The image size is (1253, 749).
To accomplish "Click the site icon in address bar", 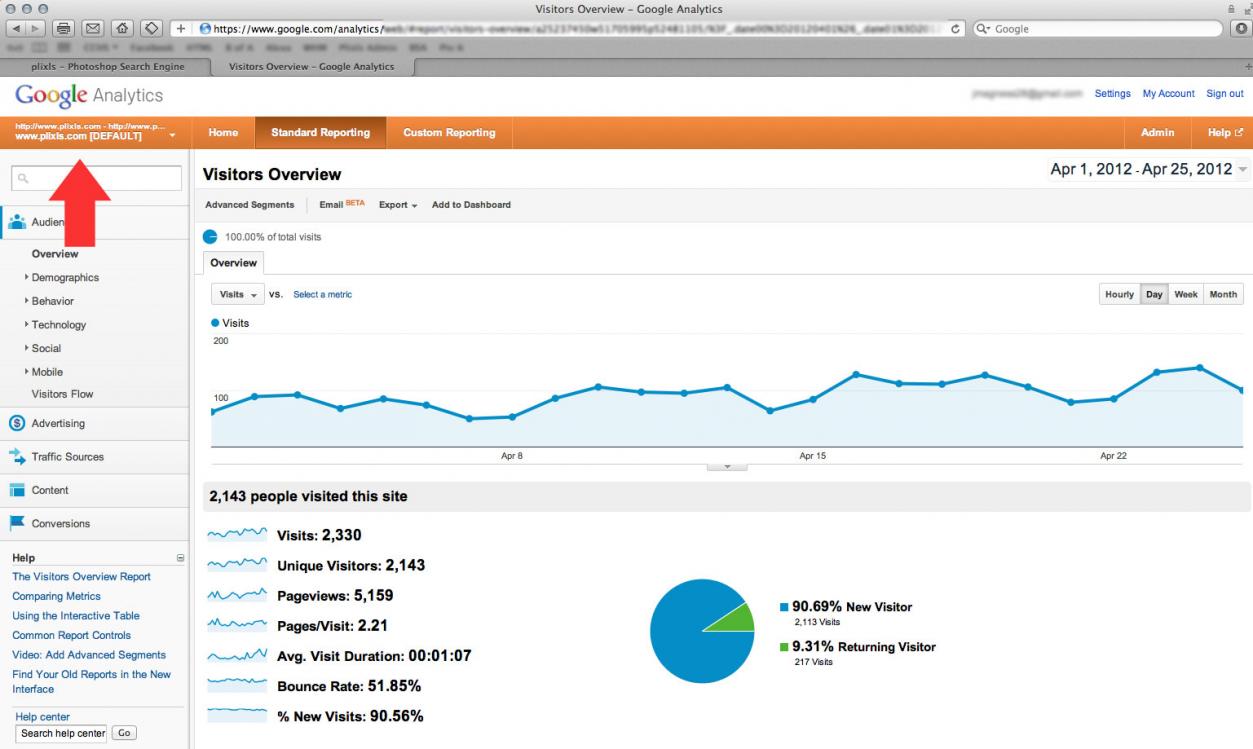I will tap(205, 29).
